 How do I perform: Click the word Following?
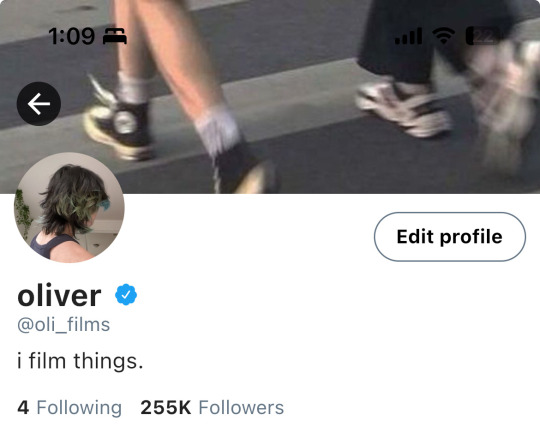[79, 408]
